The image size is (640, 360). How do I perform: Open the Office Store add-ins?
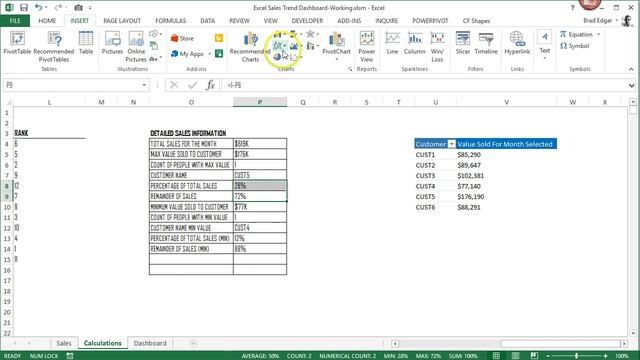click(182, 38)
